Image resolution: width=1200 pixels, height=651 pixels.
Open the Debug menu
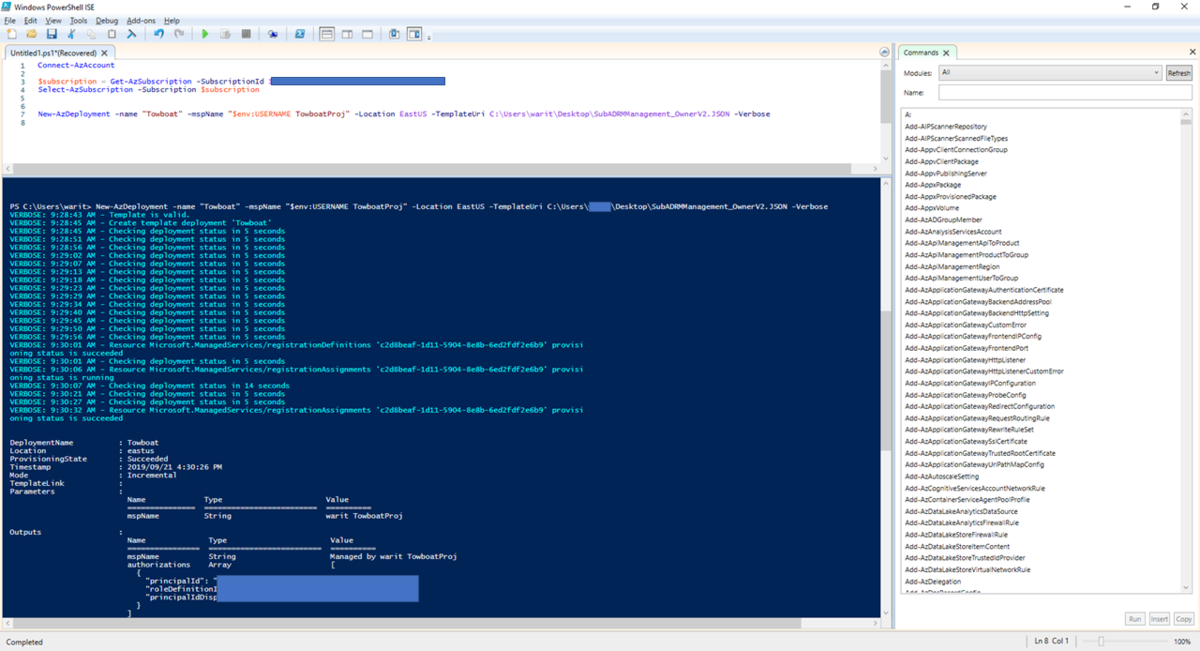click(x=106, y=20)
